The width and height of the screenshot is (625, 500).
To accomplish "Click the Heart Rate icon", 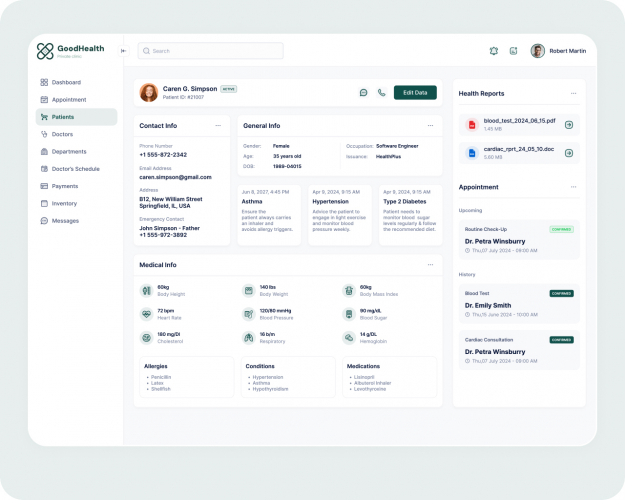I will (147, 314).
